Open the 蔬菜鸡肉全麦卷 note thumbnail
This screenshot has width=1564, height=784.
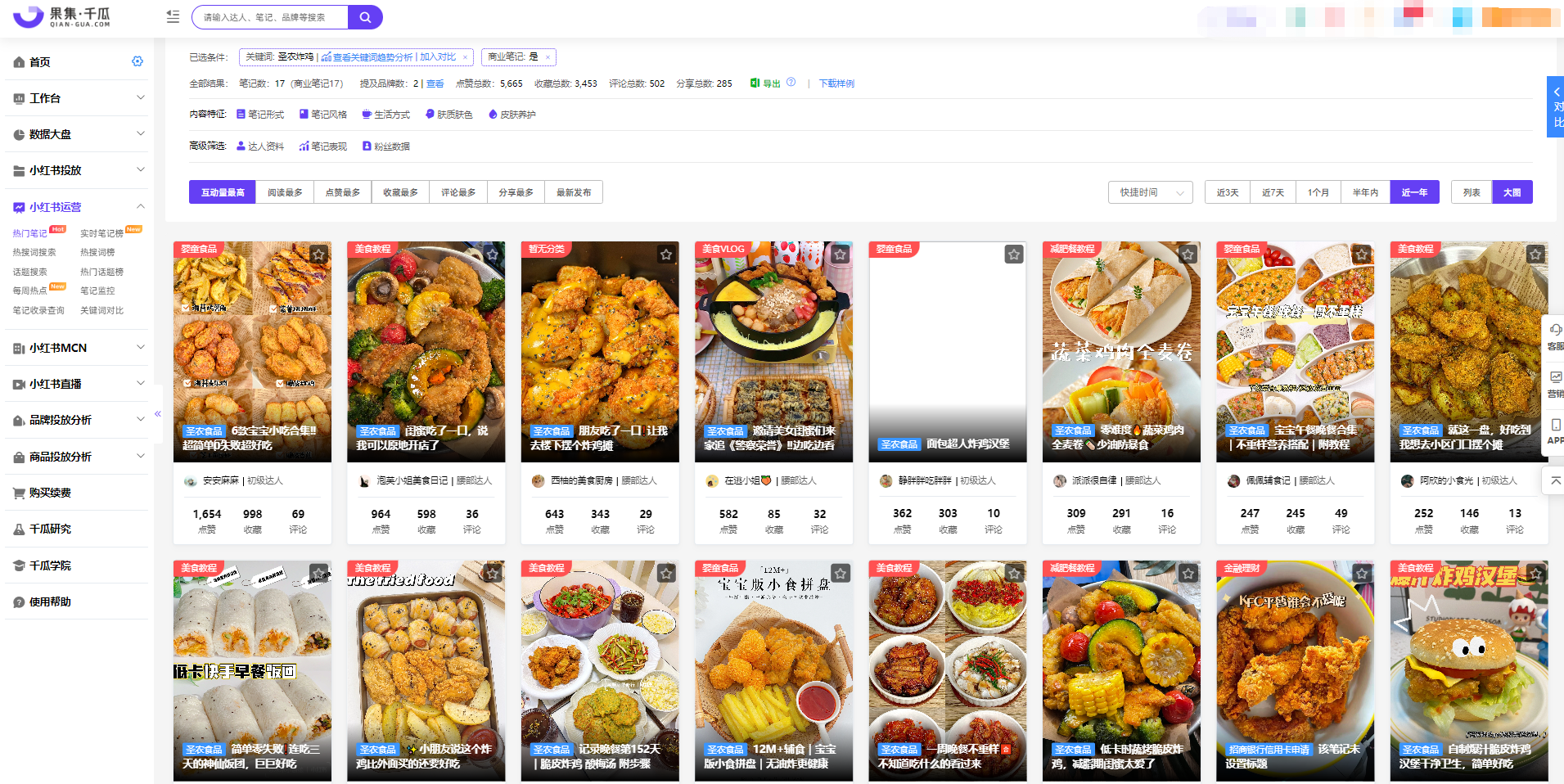tap(1121, 352)
